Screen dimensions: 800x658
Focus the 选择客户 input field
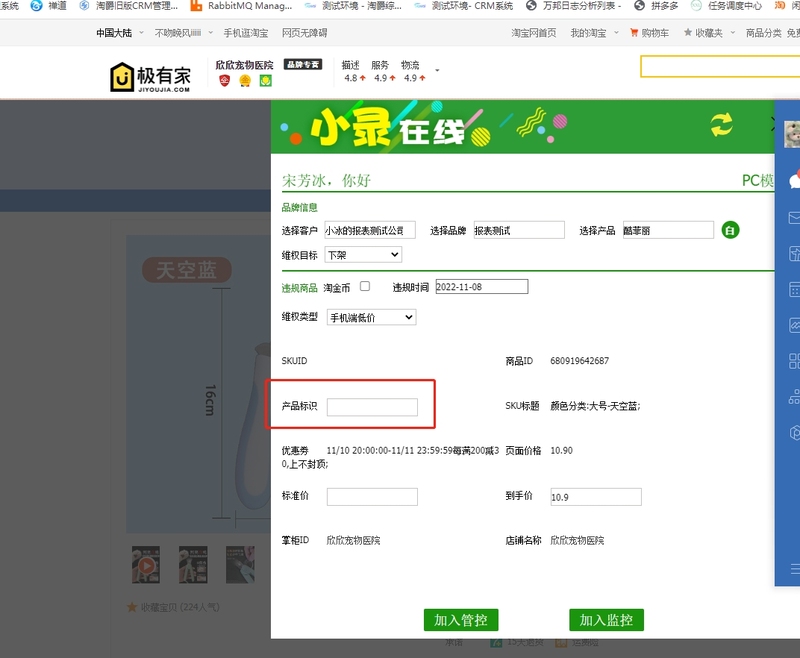pos(370,230)
